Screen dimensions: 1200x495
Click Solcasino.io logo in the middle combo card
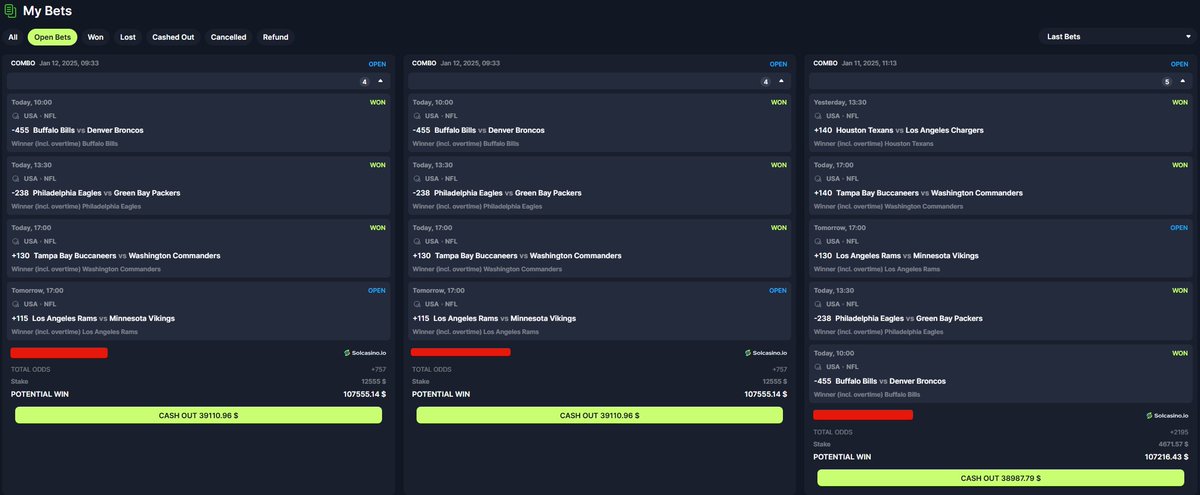[766, 353]
